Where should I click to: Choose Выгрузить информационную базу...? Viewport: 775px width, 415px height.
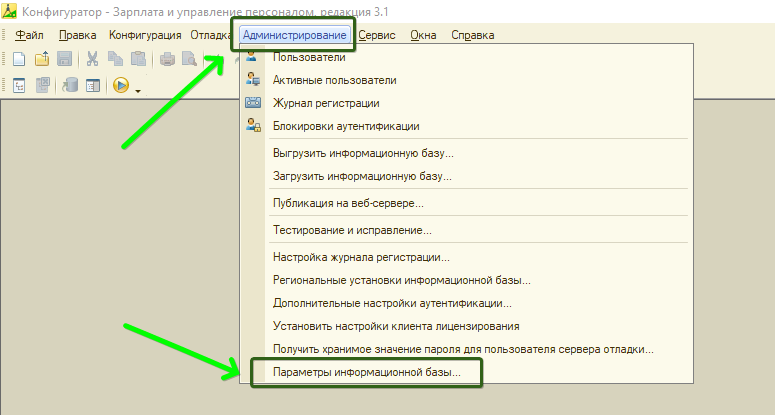[x=466, y=153]
